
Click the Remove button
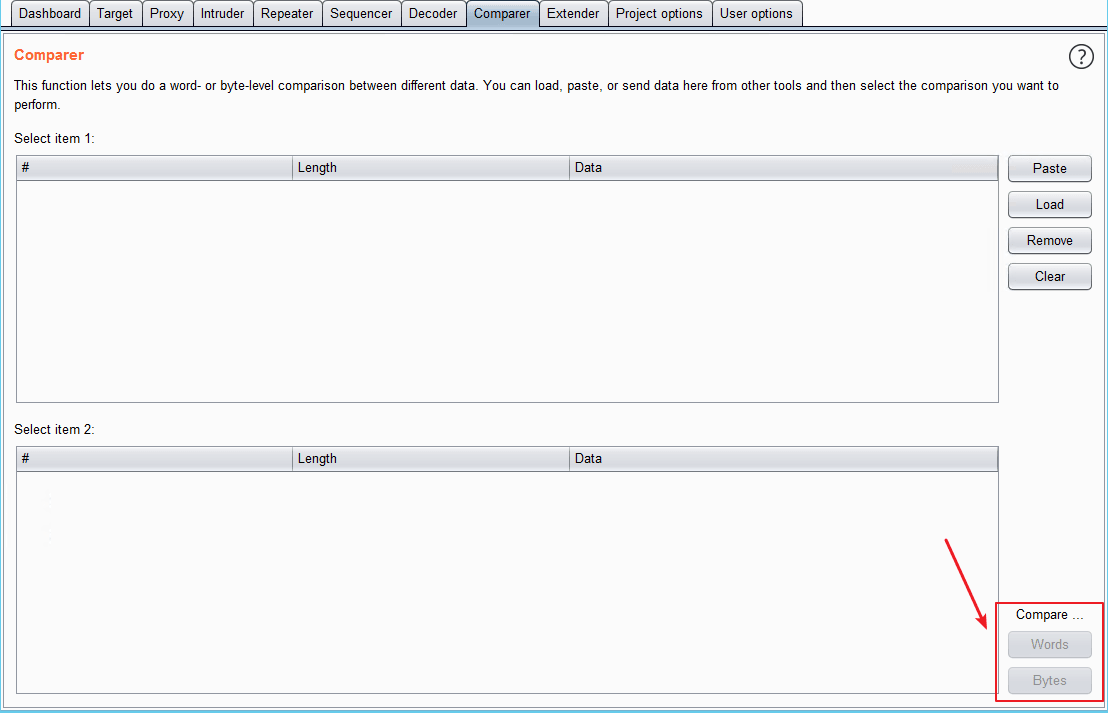[x=1049, y=240]
